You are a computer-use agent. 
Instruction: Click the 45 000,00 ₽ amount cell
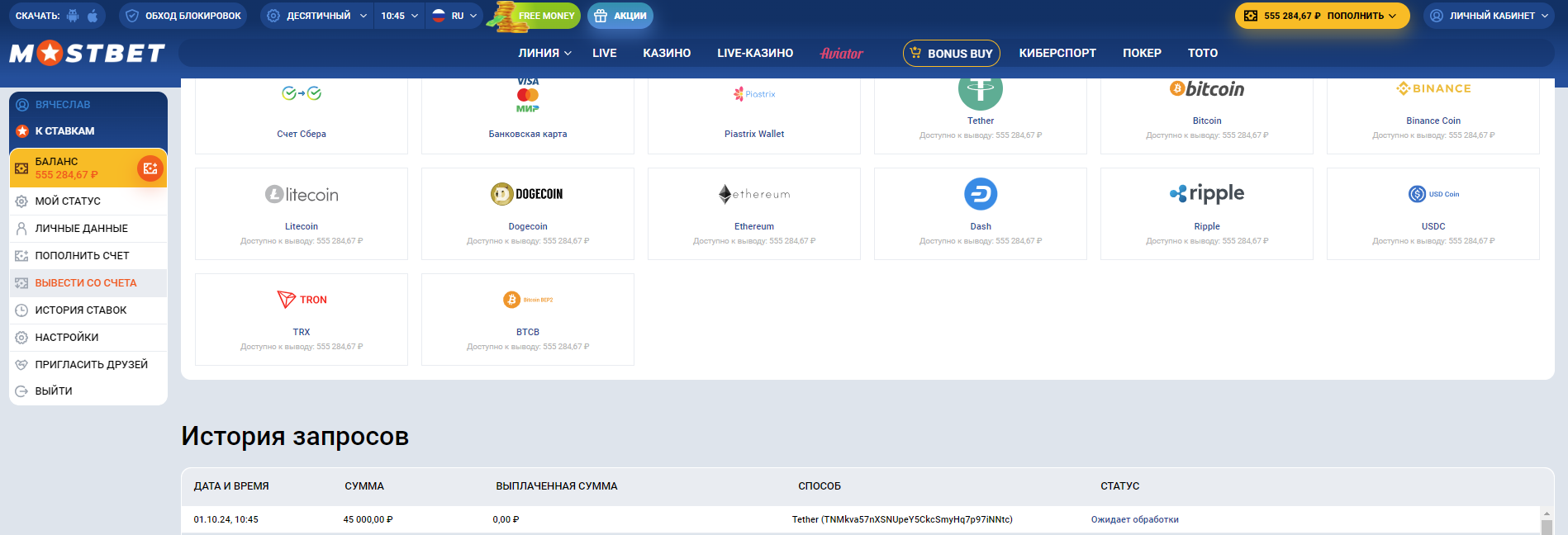click(x=368, y=520)
